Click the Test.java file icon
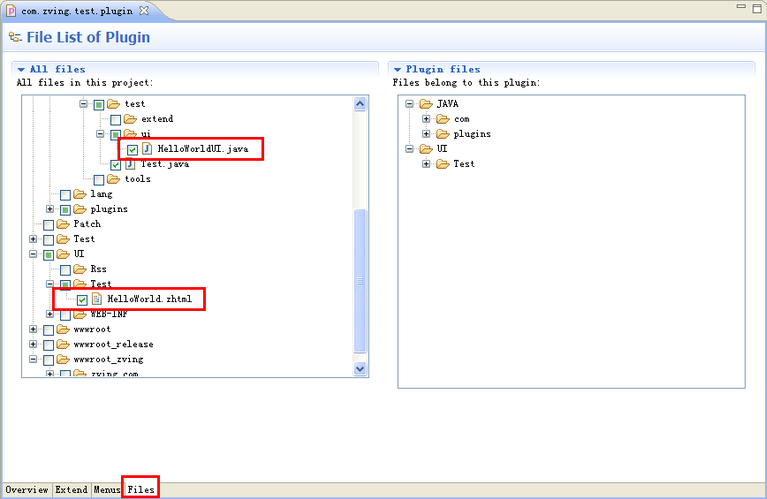Viewport: 767px width, 499px height. point(130,164)
